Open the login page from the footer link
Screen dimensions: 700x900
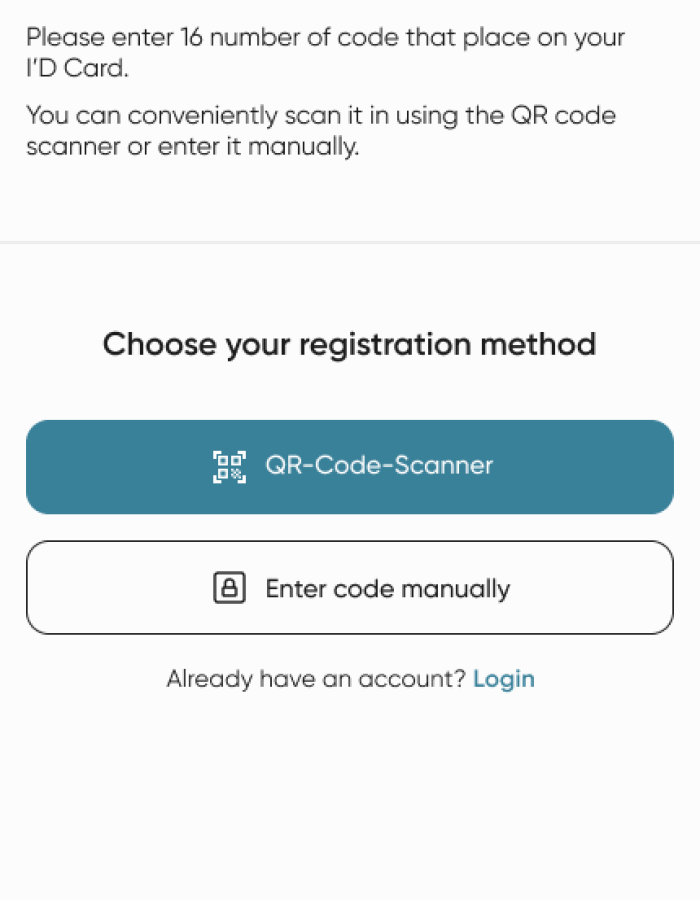tap(504, 679)
